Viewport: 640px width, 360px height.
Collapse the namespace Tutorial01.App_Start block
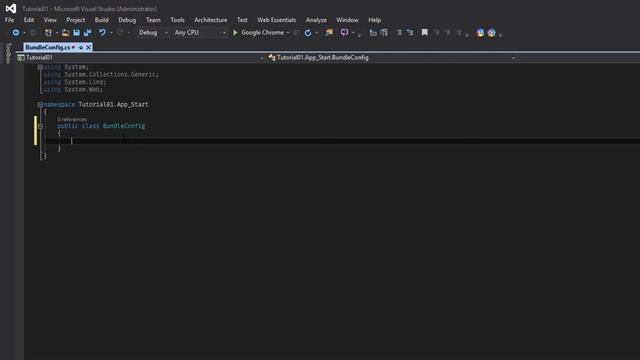pos(40,105)
